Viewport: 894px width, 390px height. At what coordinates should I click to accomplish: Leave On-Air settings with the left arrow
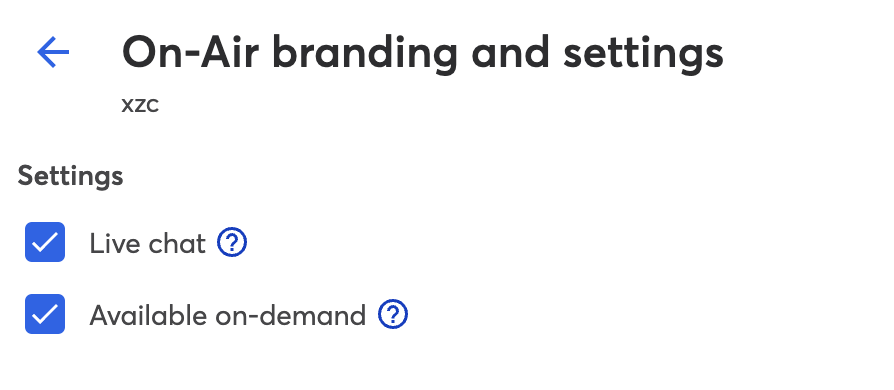click(53, 52)
